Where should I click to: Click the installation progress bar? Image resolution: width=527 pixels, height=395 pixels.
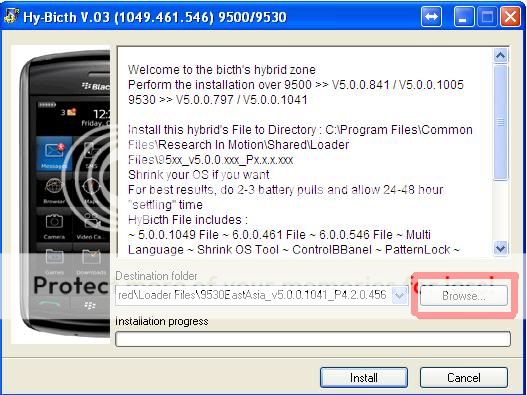(313, 339)
